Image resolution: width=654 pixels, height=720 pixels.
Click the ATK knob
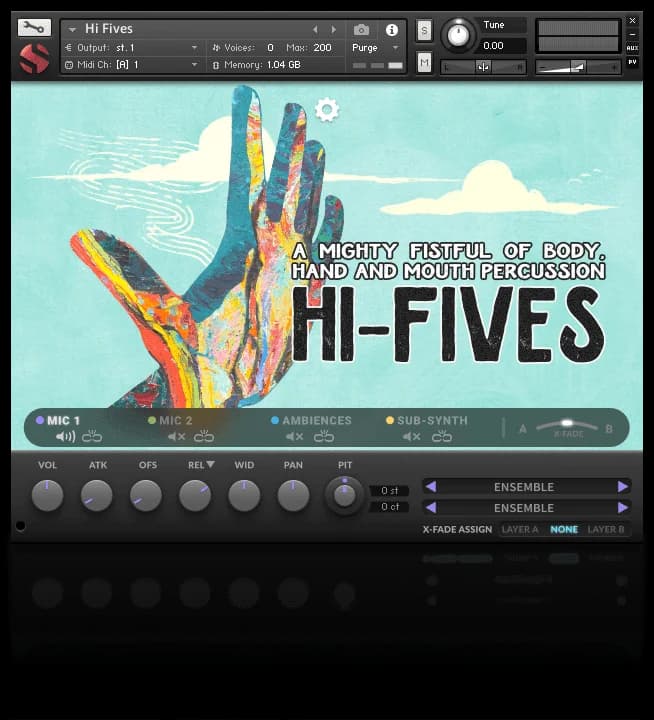pos(96,495)
